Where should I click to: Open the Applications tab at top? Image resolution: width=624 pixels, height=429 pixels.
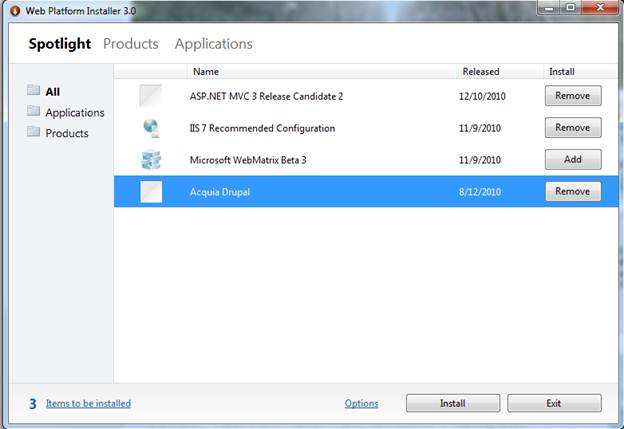[213, 44]
